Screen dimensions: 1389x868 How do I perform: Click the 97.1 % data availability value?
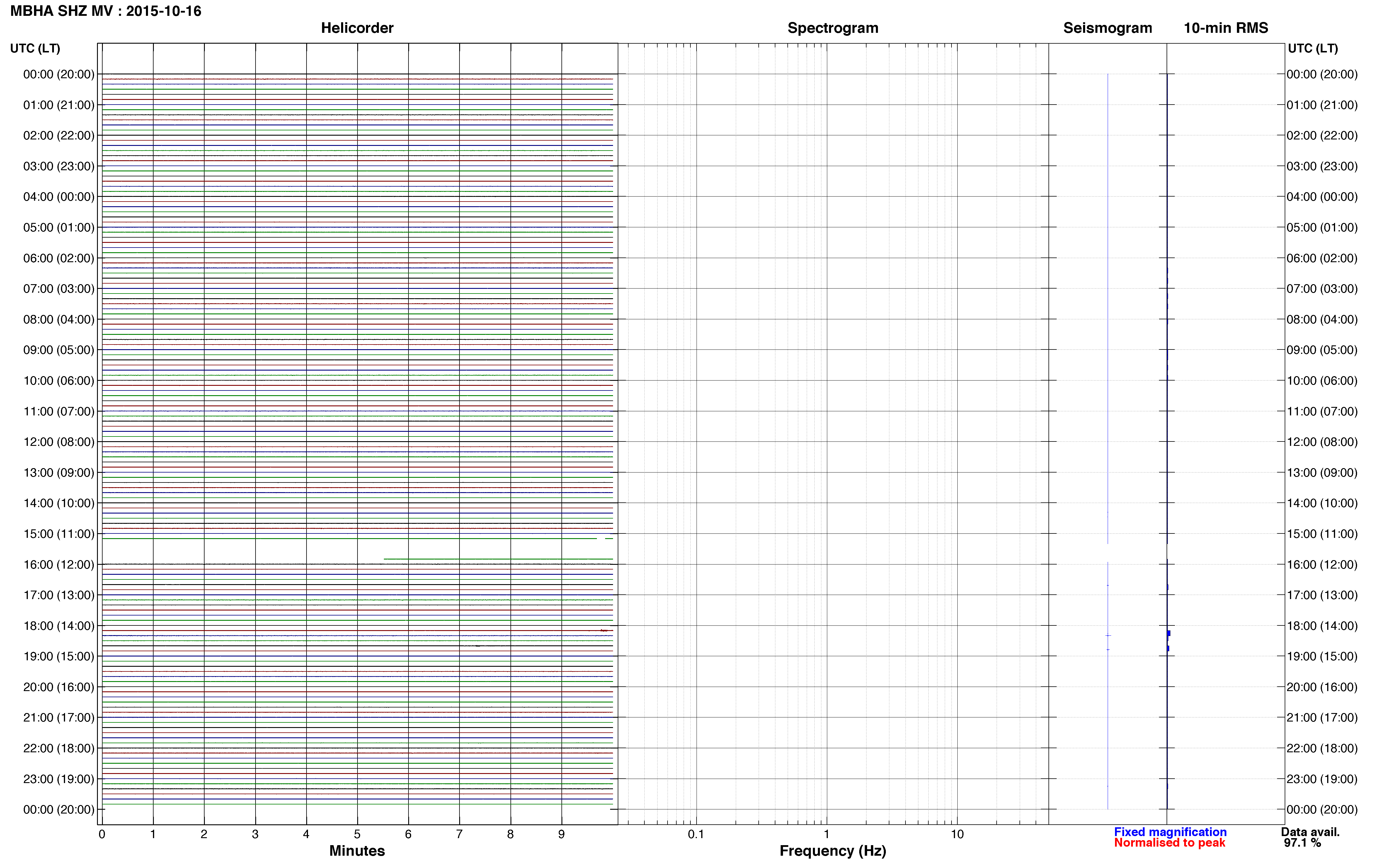click(x=1302, y=843)
